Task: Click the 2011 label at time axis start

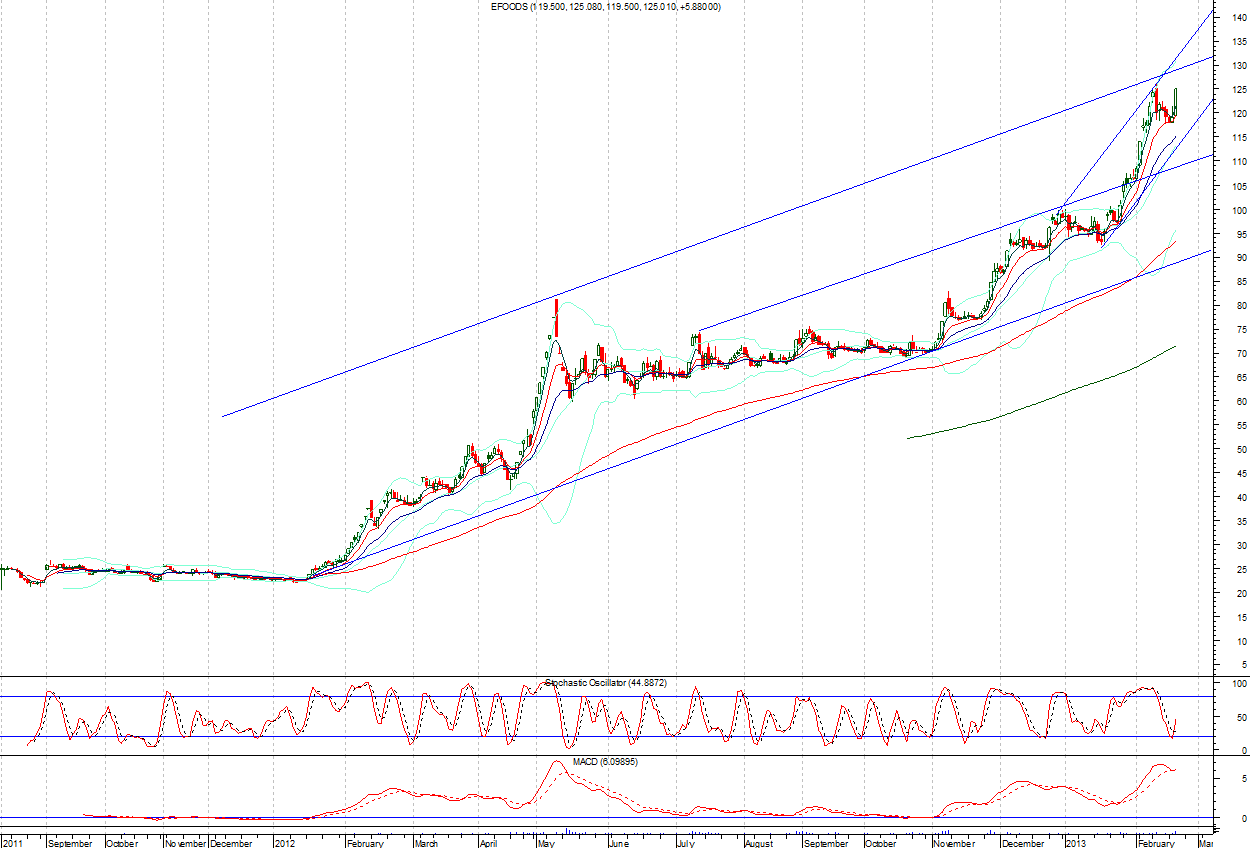Action: pos(14,842)
